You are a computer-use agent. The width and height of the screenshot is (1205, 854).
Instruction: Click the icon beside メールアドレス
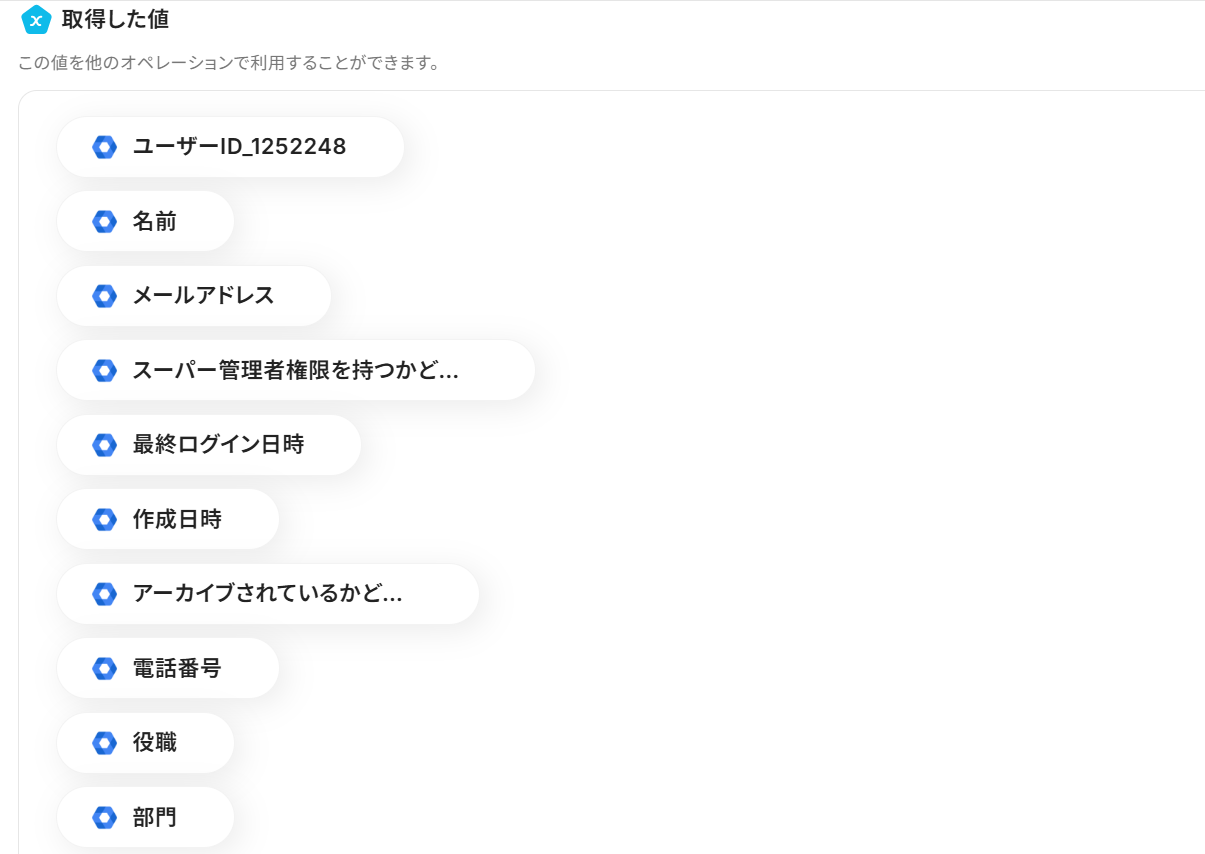(x=104, y=296)
